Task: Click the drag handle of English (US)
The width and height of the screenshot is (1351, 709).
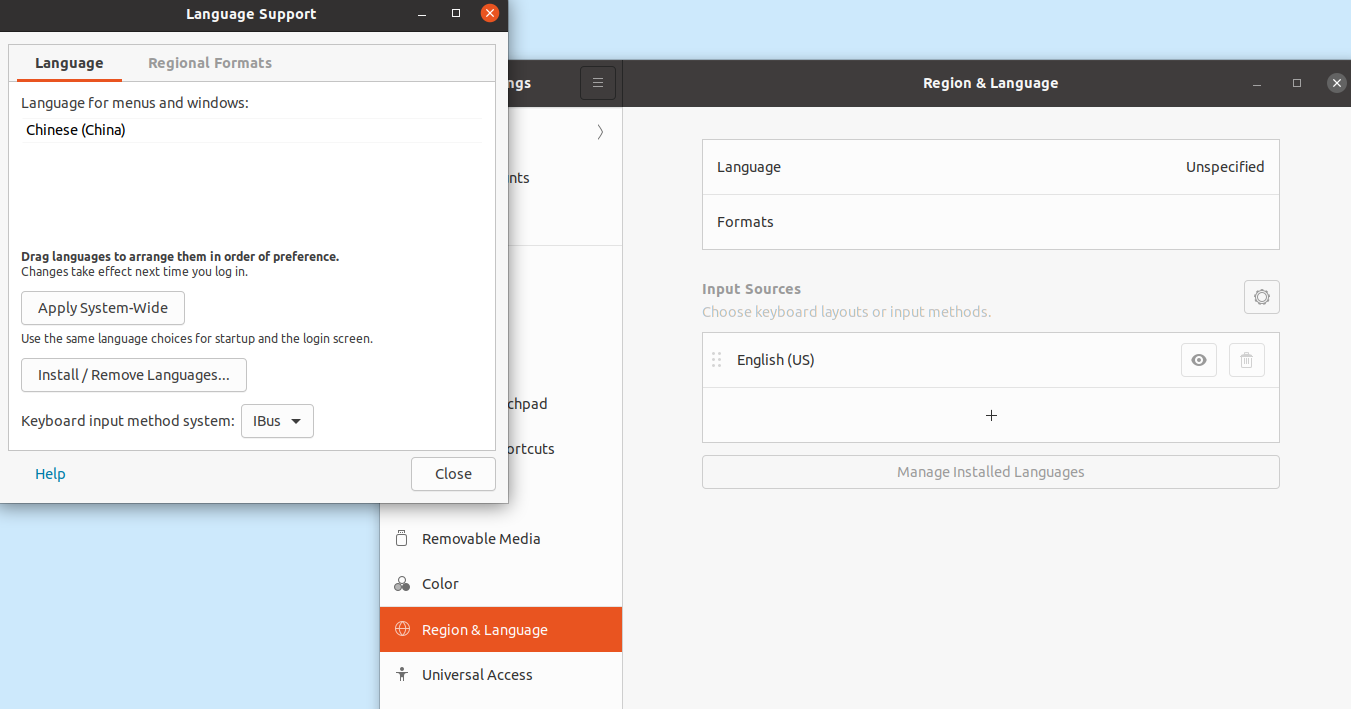Action: point(716,360)
